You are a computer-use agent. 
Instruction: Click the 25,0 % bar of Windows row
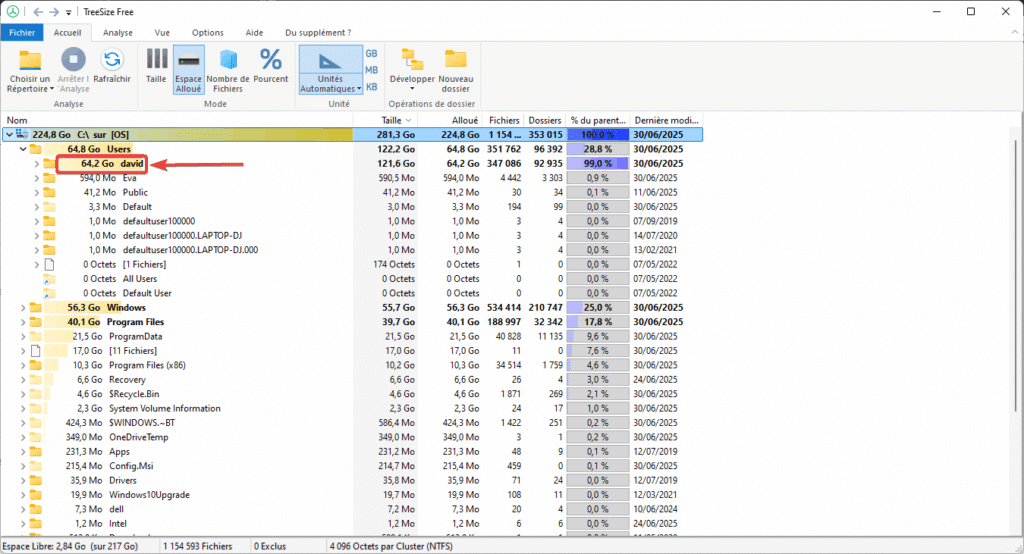click(598, 308)
